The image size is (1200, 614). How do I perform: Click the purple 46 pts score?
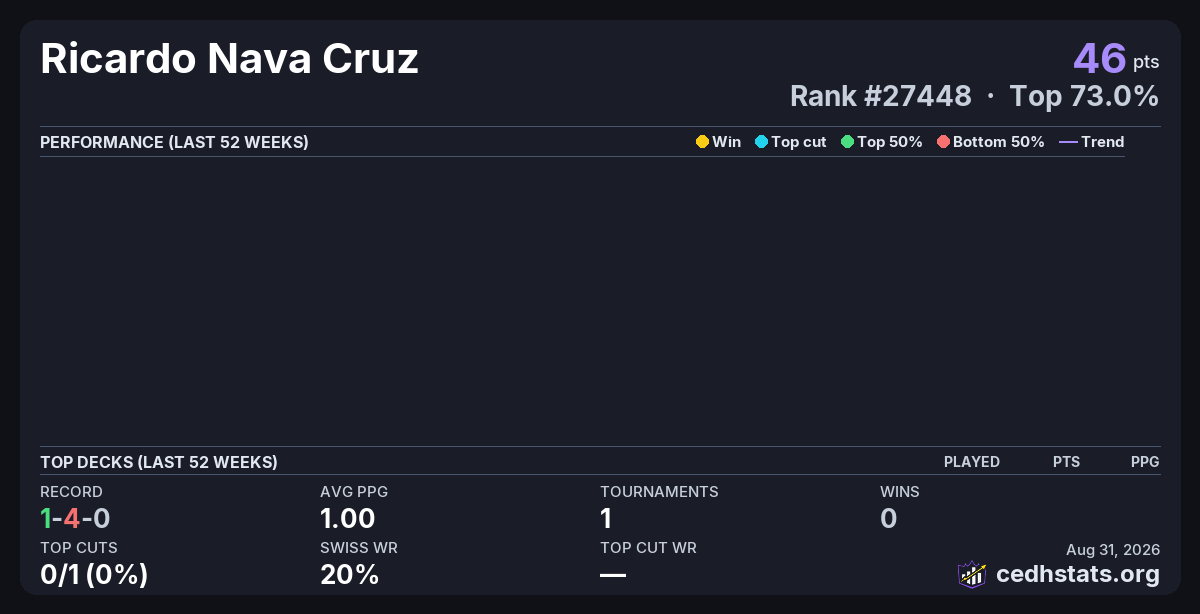tap(1116, 59)
